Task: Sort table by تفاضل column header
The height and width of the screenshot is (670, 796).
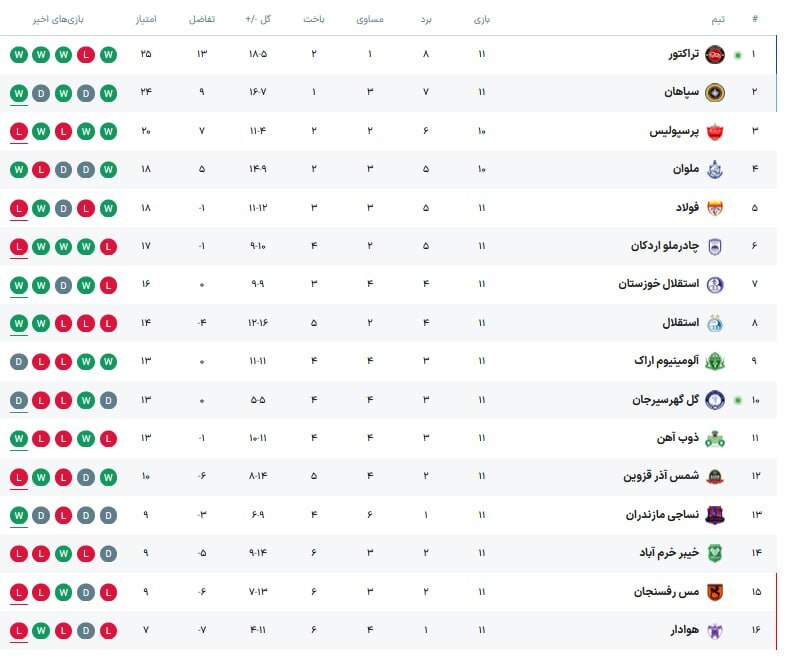Action: click(202, 19)
